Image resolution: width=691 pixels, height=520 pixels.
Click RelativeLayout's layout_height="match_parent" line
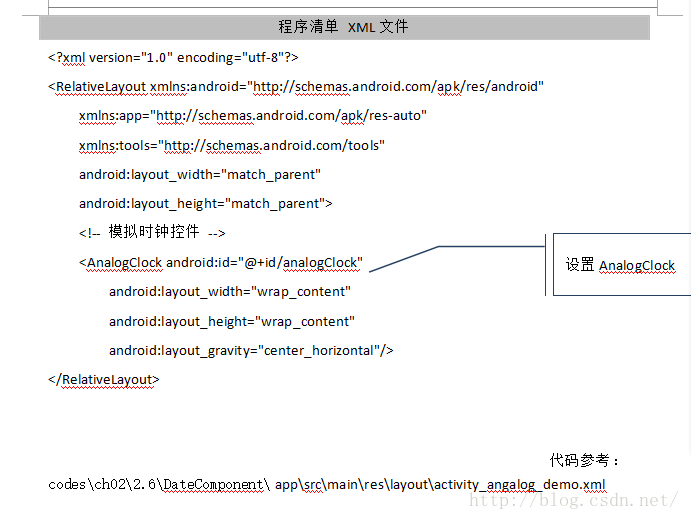pyautogui.click(x=206, y=204)
